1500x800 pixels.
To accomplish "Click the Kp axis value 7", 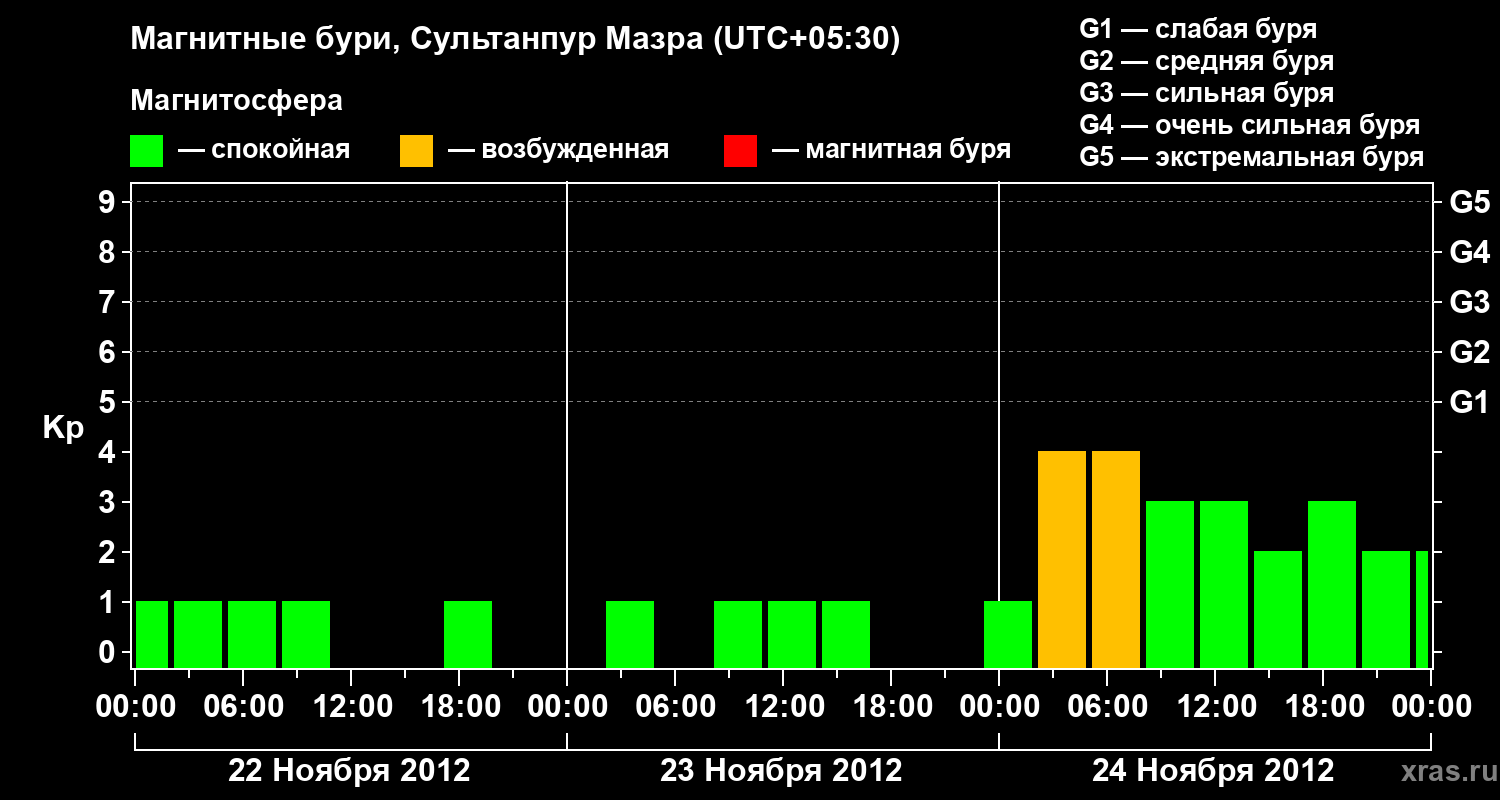I will click(109, 302).
